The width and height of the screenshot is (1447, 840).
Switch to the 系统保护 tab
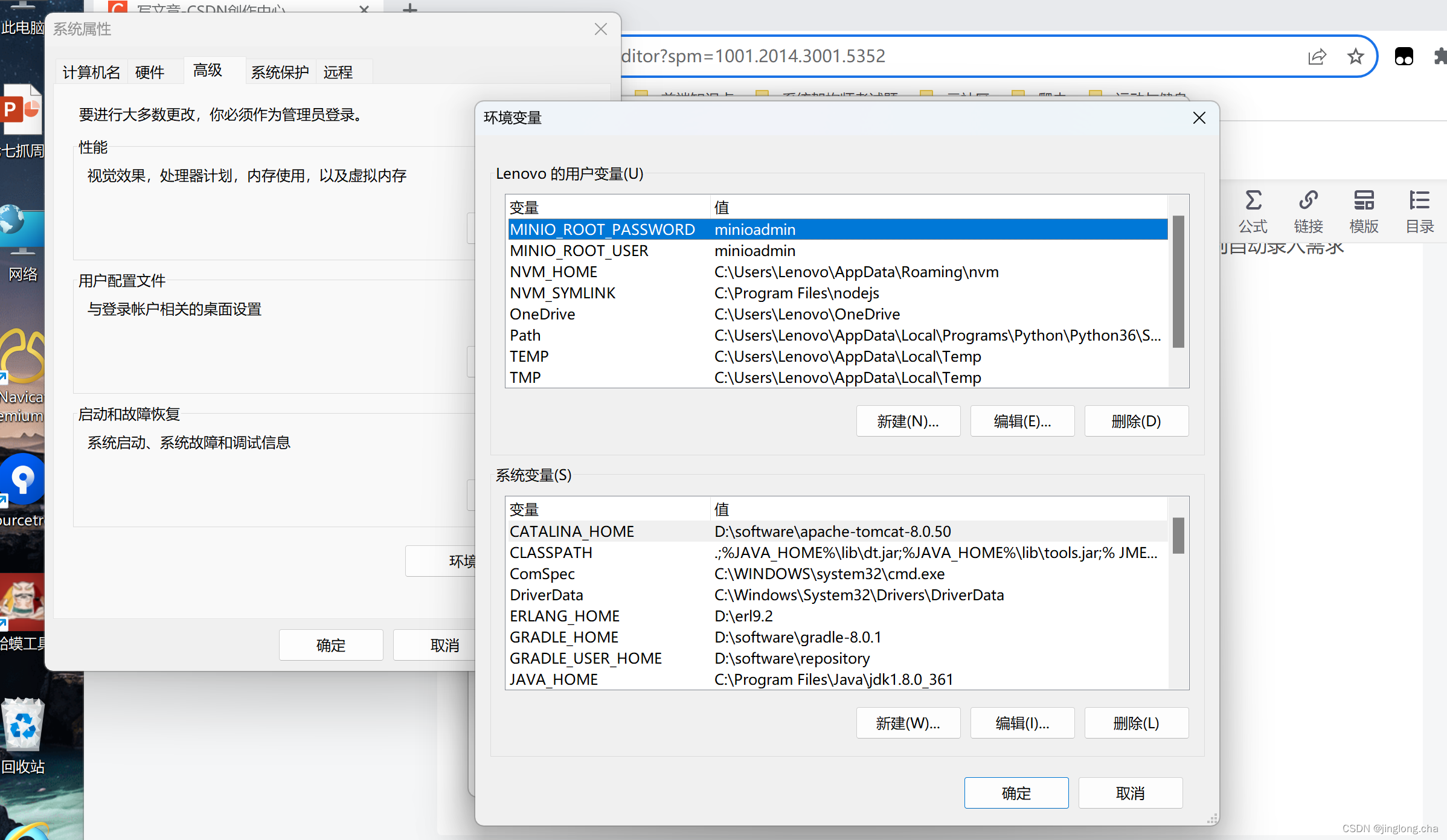coord(280,72)
